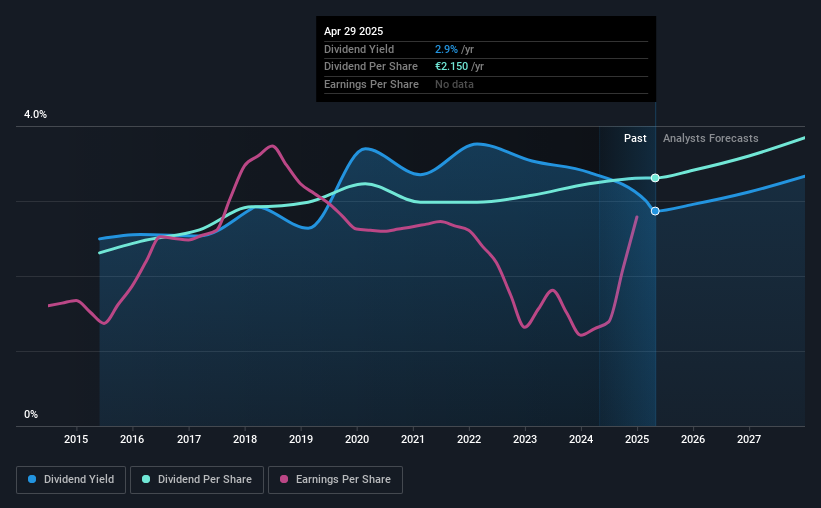Click the 2.9% dividend yield tooltip value

[446, 49]
